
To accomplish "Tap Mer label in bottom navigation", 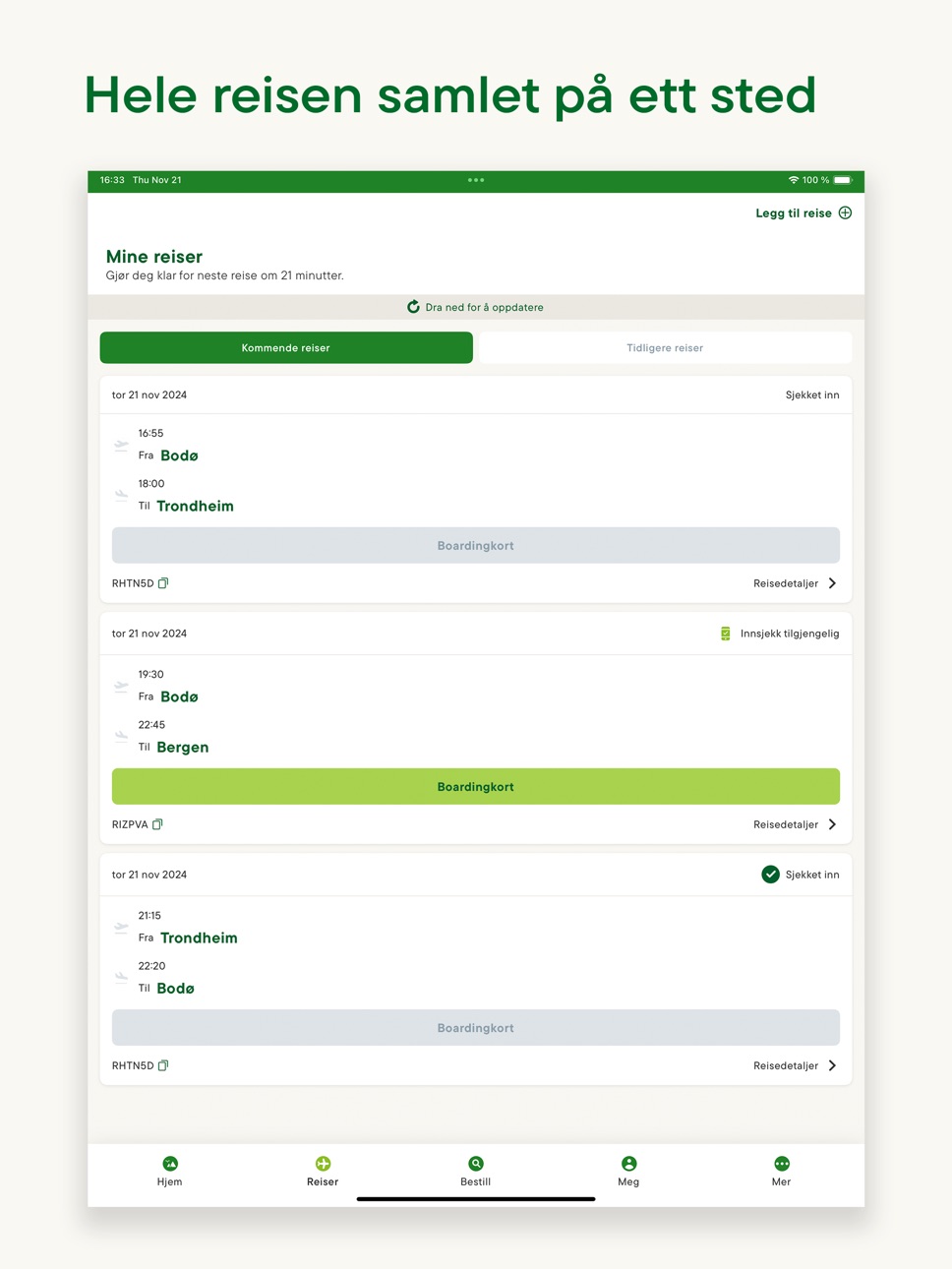I will [x=782, y=1181].
